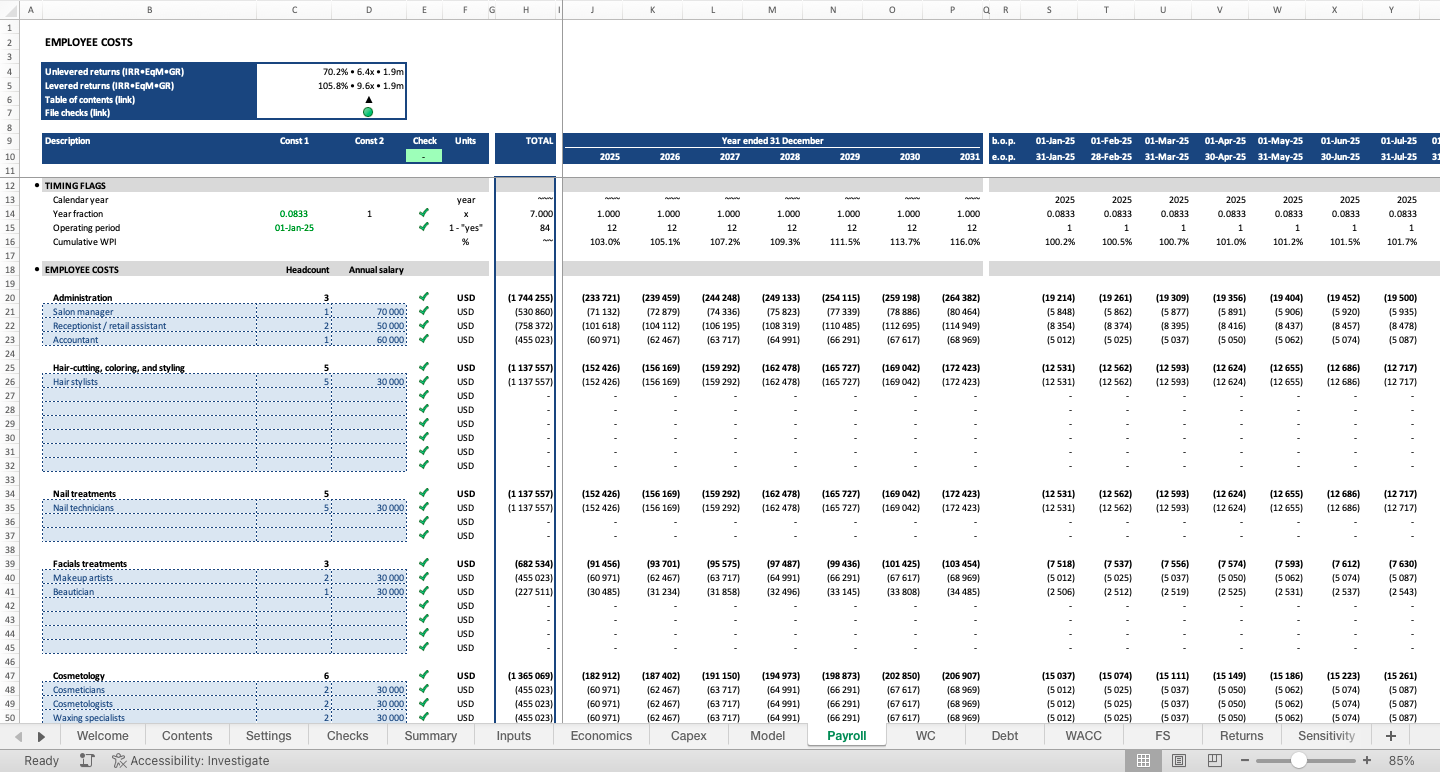Select the TOTAL column header cell
The width and height of the screenshot is (1440, 772).
(526, 141)
